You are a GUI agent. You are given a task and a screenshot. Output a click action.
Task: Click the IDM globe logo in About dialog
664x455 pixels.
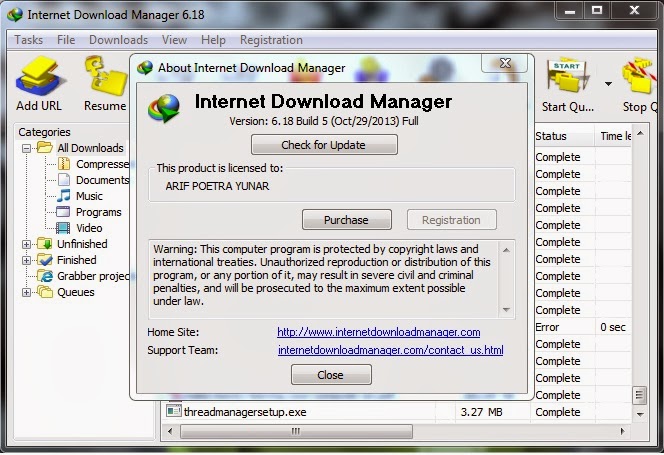pos(164,107)
